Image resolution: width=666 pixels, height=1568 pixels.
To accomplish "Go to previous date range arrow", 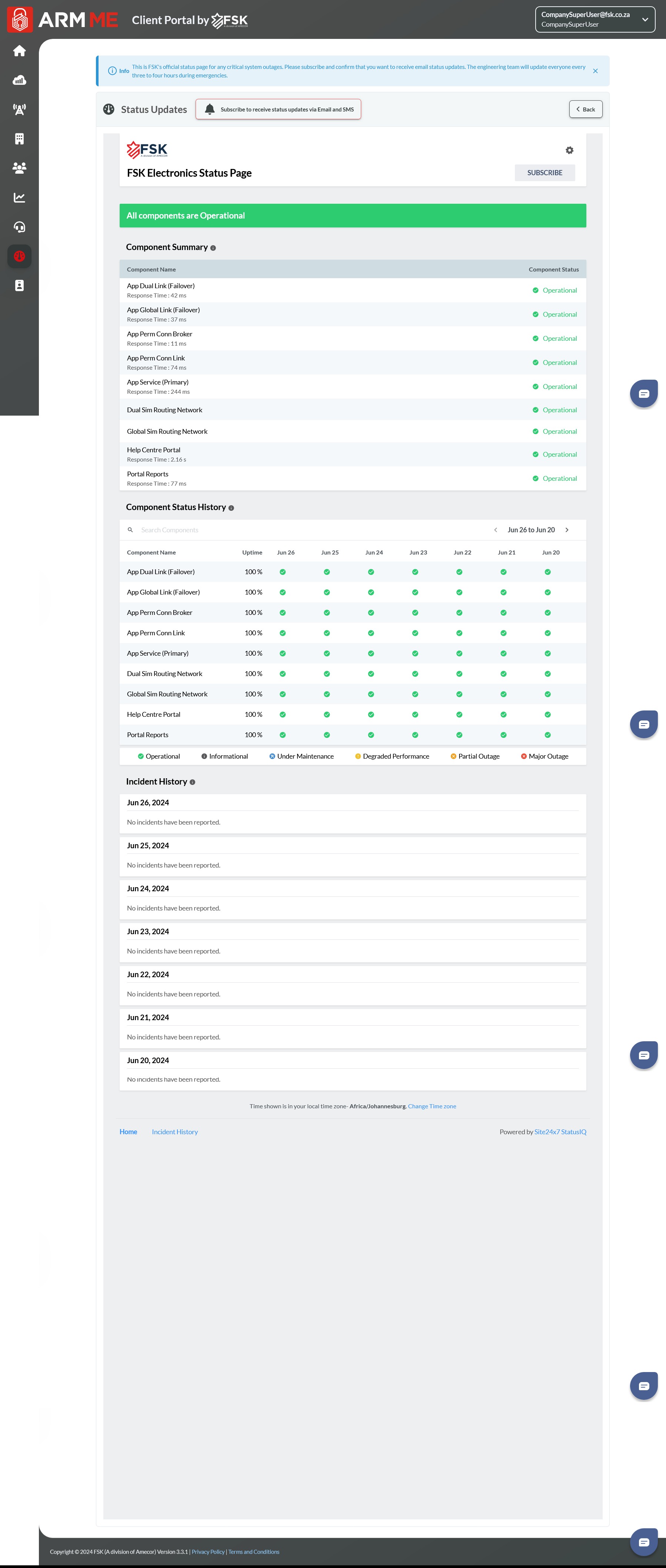I will pyautogui.click(x=496, y=530).
